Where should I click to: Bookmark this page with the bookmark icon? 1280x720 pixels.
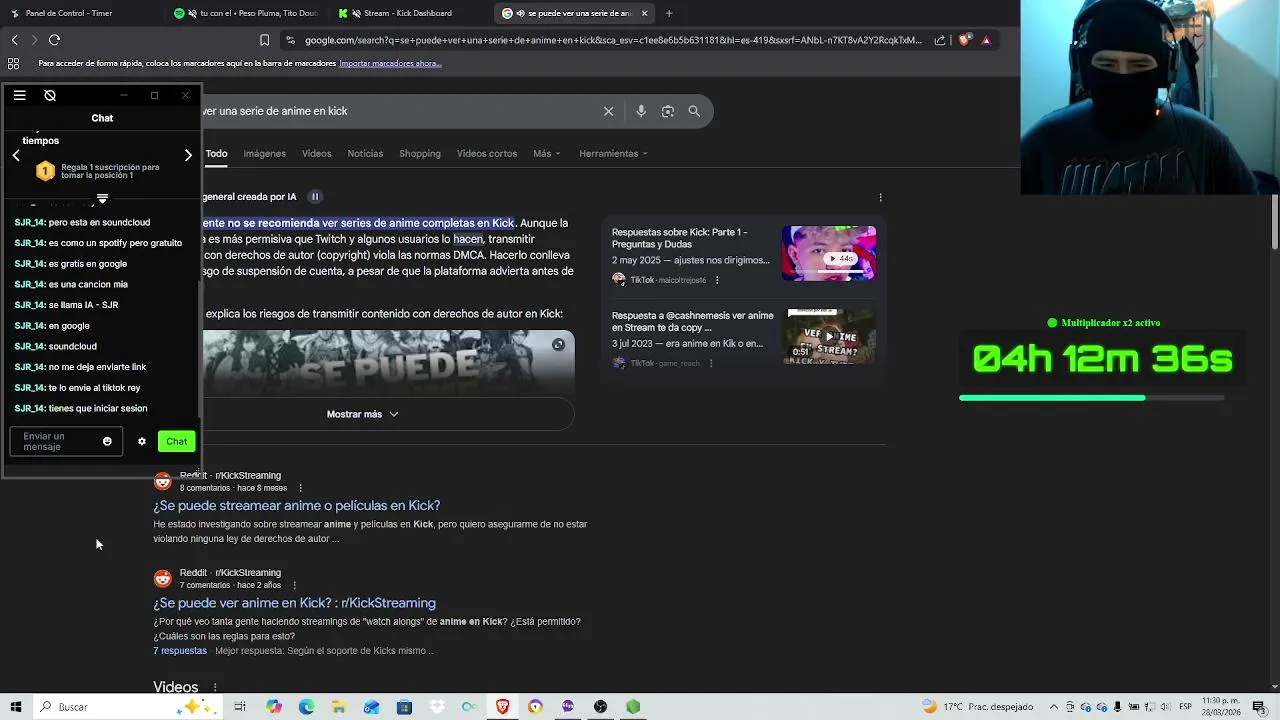pos(264,40)
